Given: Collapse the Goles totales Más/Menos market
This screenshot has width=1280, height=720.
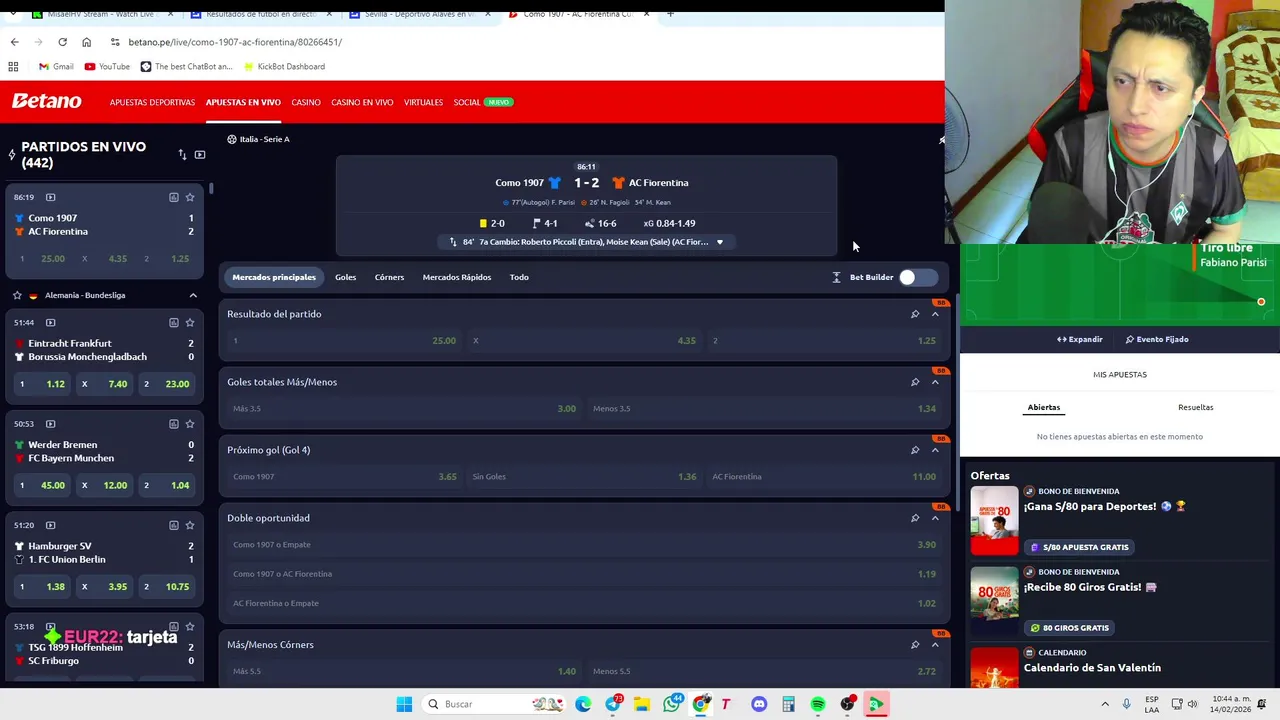Looking at the screenshot, I should point(935,382).
